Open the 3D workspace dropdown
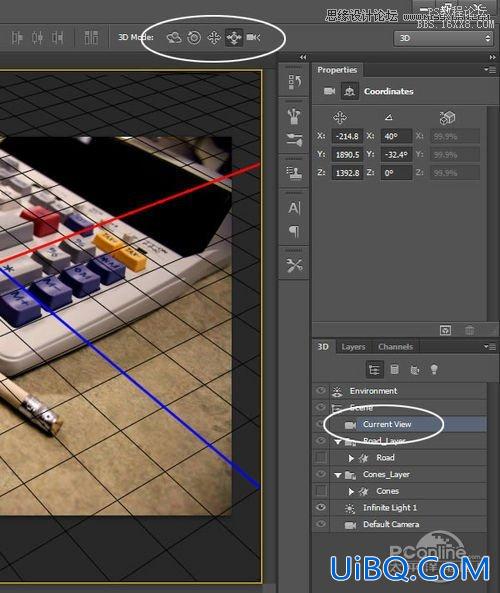Viewport: 500px width, 593px height. click(443, 38)
